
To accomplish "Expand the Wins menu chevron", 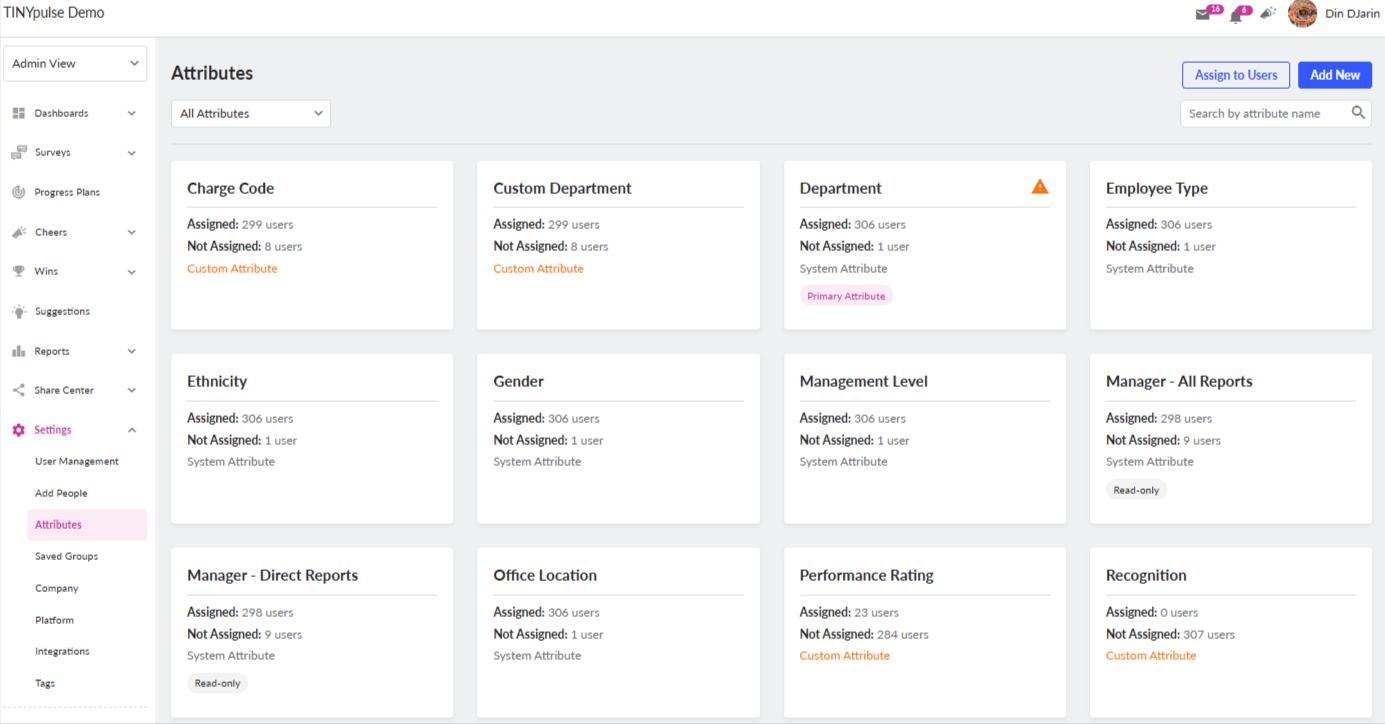I will (132, 271).
